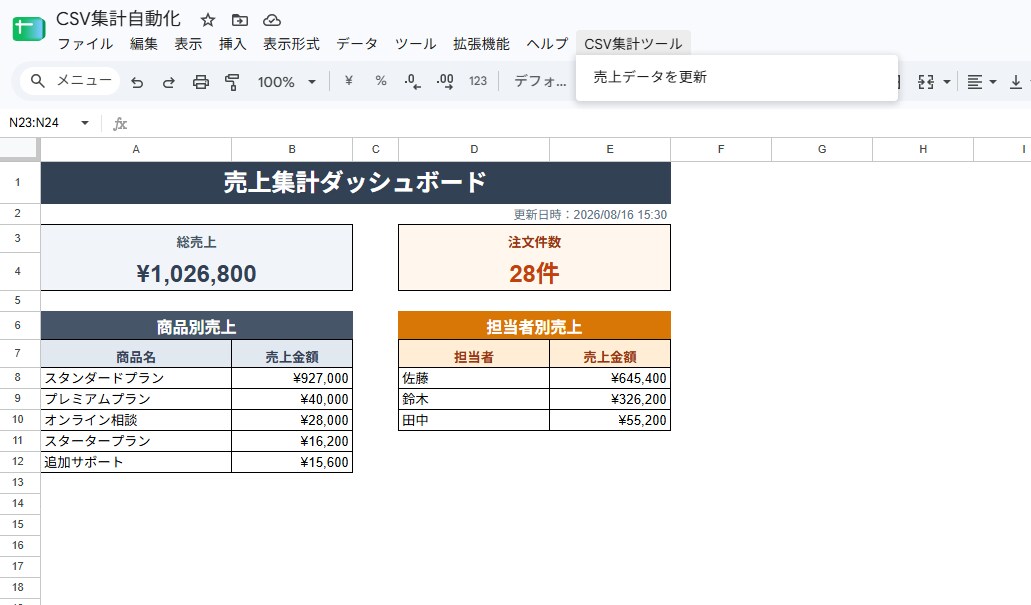This screenshot has width=1031, height=605.
Task: Open the ツール menu
Action: (416, 44)
